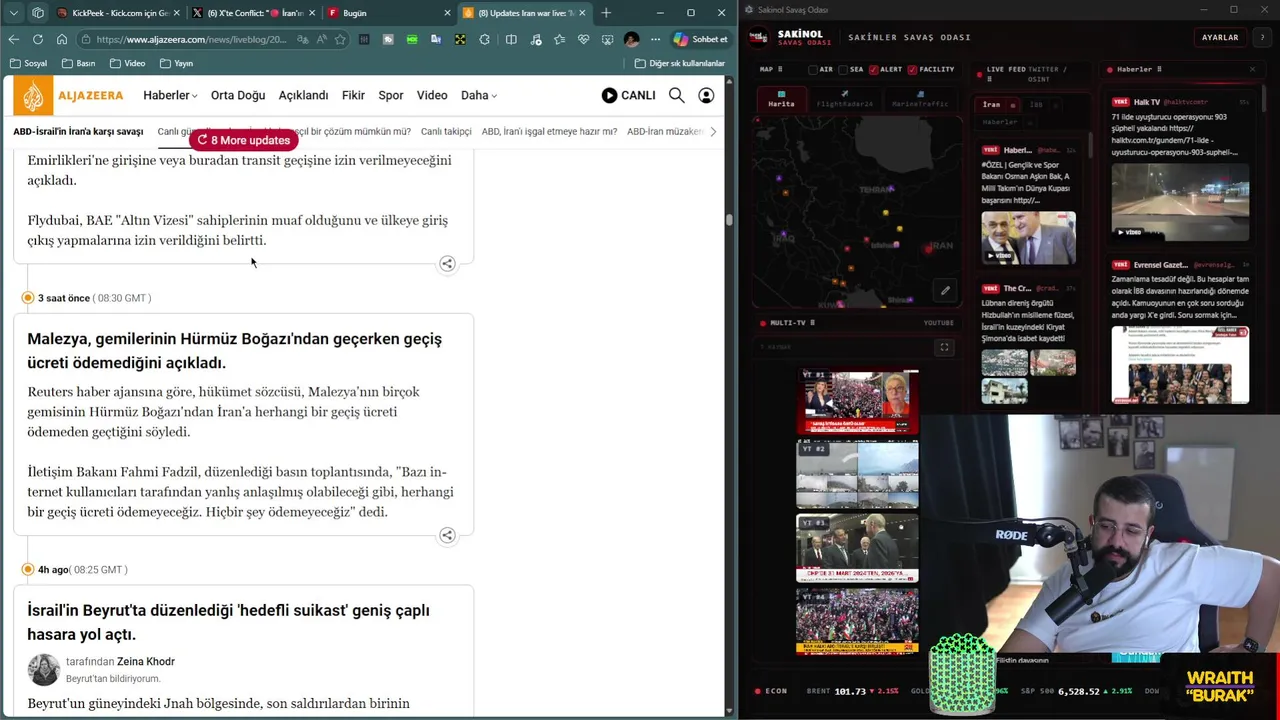
Task: Share the Malezya Hürmüz Boğazı post
Action: (x=447, y=535)
